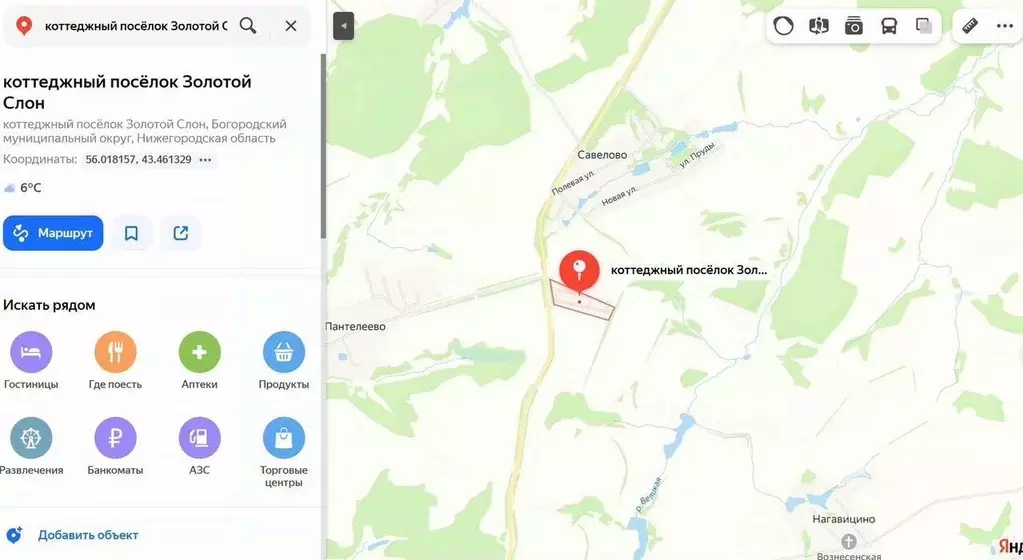The width and height of the screenshot is (1023, 560).
Task: Search nearby Гостиницы hotels icon
Action: [31, 352]
